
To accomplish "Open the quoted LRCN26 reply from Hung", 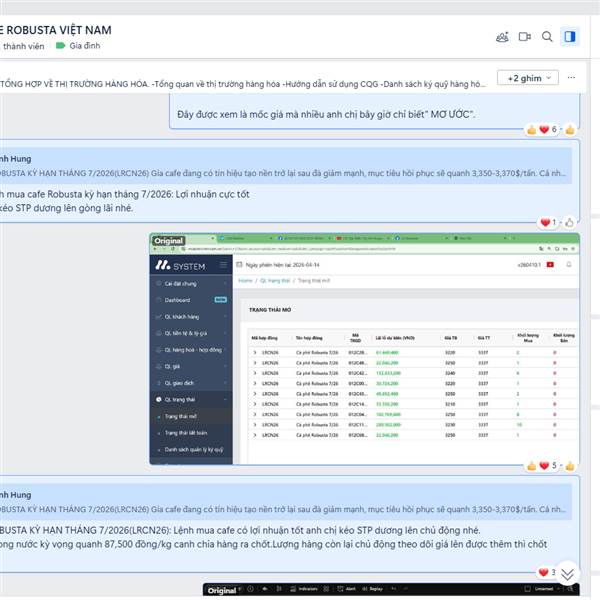I will 283,166.
